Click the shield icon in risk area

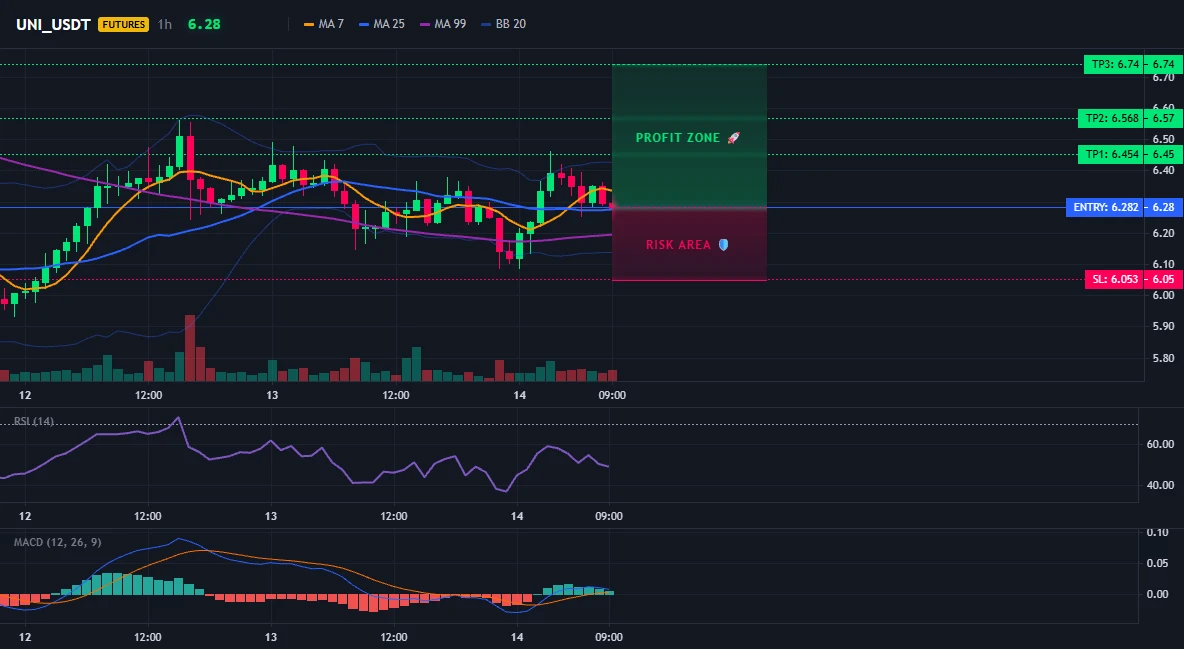click(x=723, y=245)
